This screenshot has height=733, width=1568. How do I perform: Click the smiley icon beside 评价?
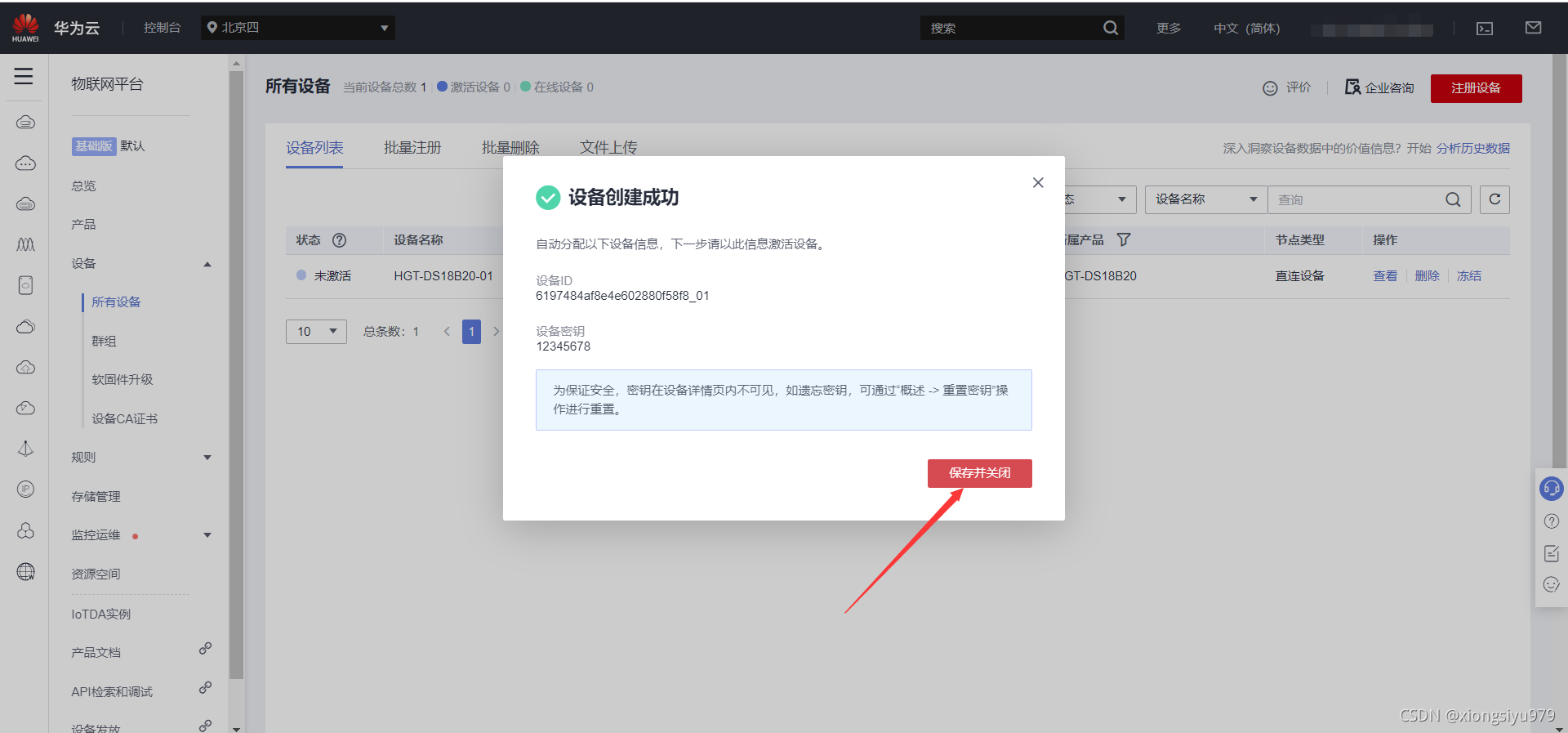click(x=1270, y=88)
